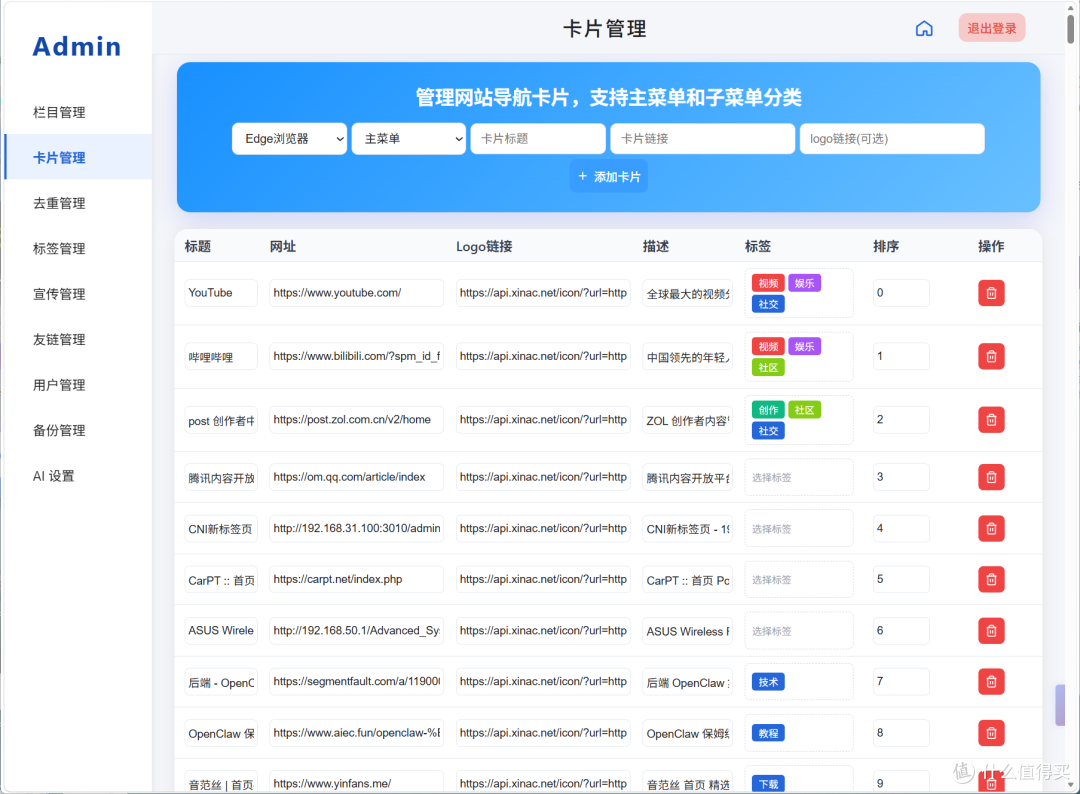Select 卡片管理 in the sidebar
This screenshot has width=1080, height=794.
click(78, 158)
